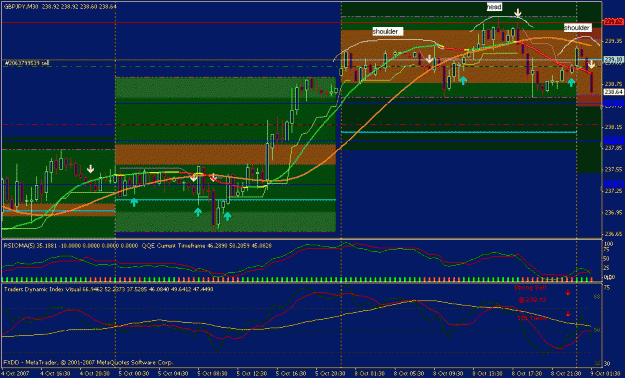
Task: Click the 237.85 price scale value
Action: pyautogui.click(x=614, y=148)
